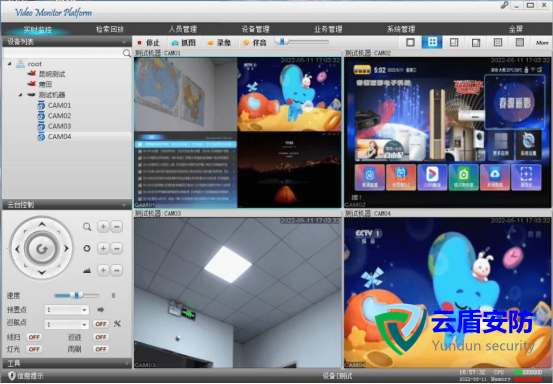
Task: Click the 停止 stop button
Action: tap(148, 43)
